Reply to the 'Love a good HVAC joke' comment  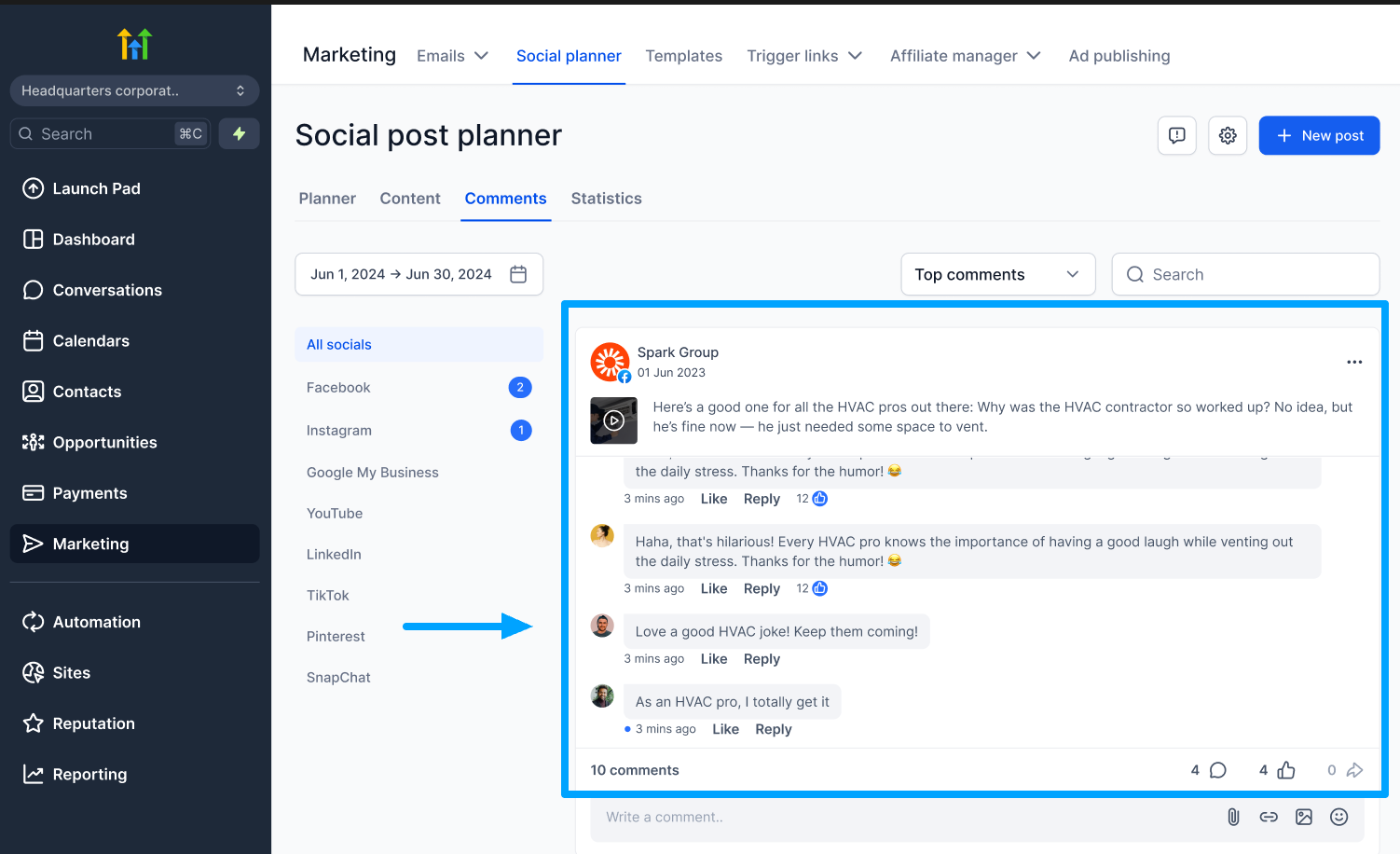[x=762, y=659]
